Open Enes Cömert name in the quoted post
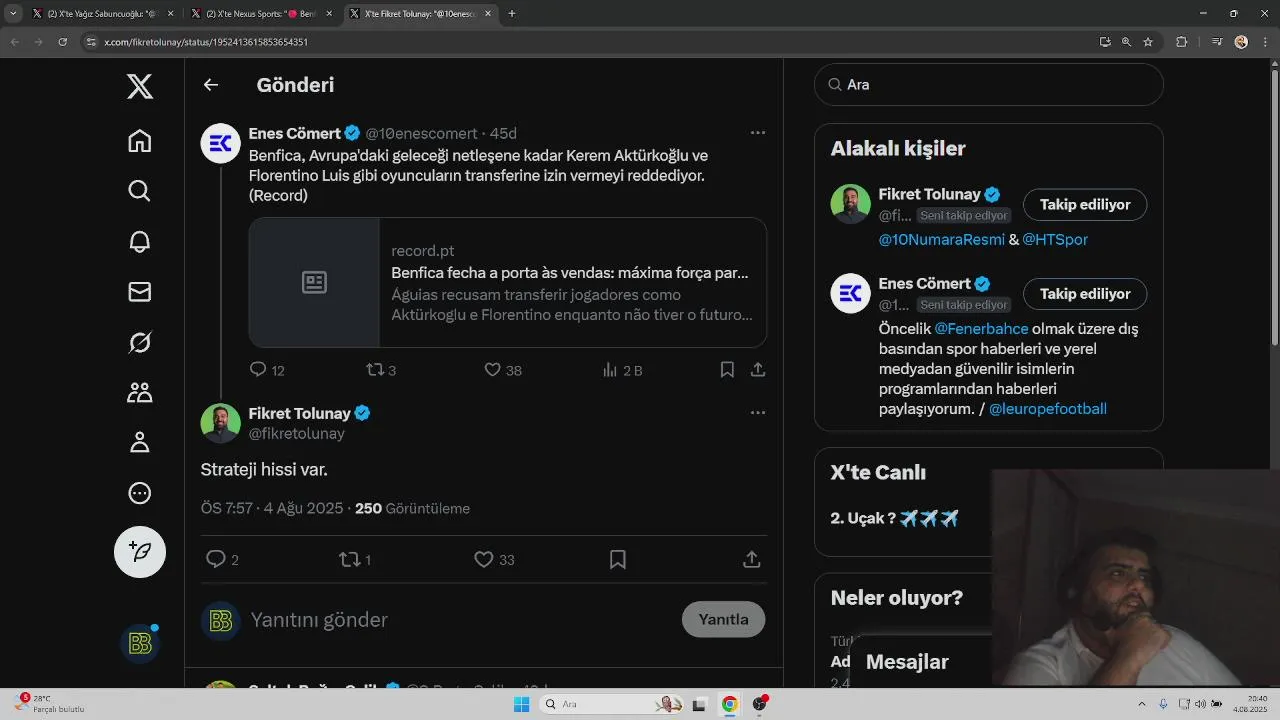Image resolution: width=1280 pixels, height=720 pixels. click(x=295, y=133)
